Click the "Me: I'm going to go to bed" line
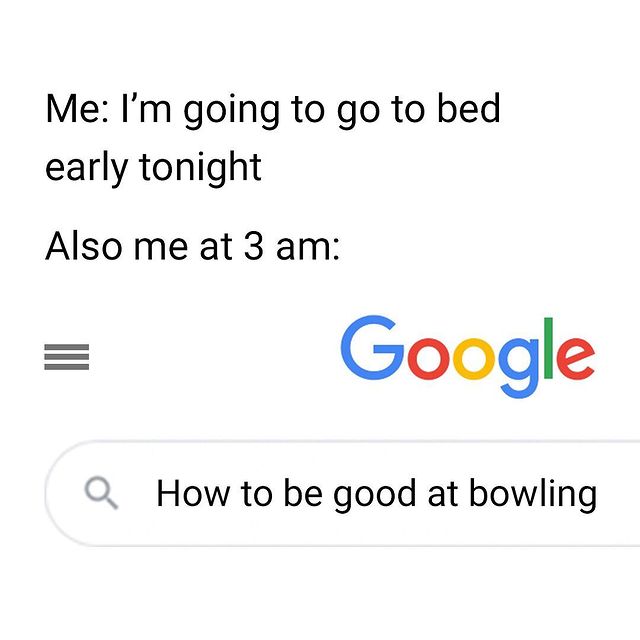 point(273,109)
